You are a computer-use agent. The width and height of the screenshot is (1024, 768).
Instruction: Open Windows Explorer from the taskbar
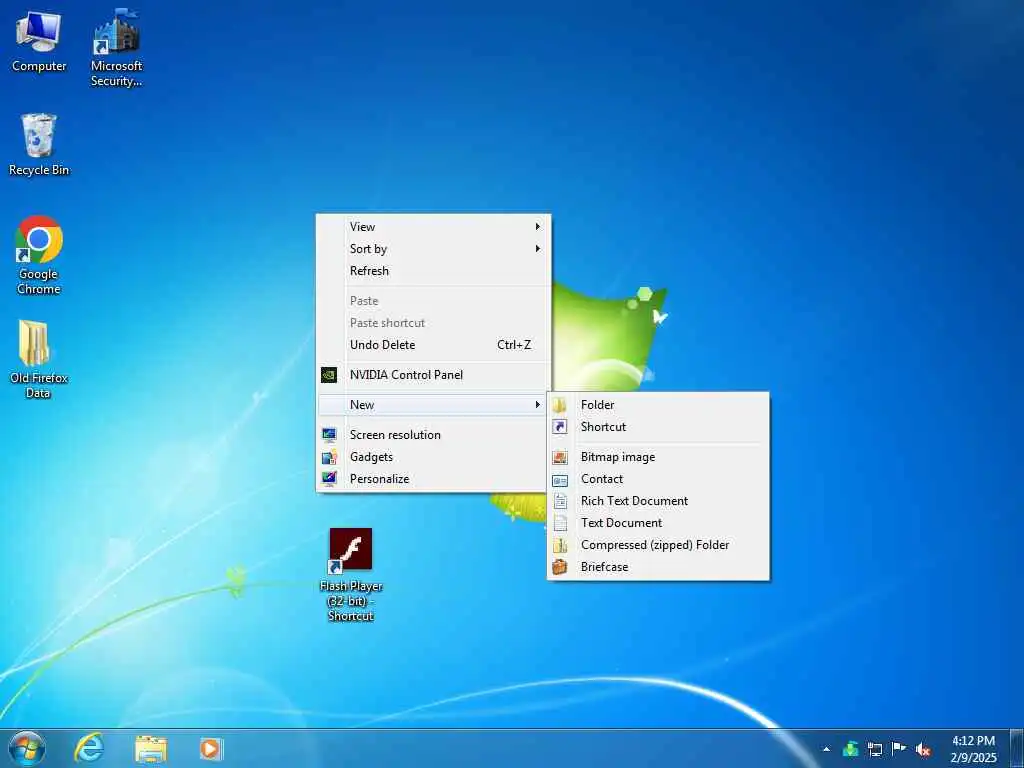[x=151, y=748]
